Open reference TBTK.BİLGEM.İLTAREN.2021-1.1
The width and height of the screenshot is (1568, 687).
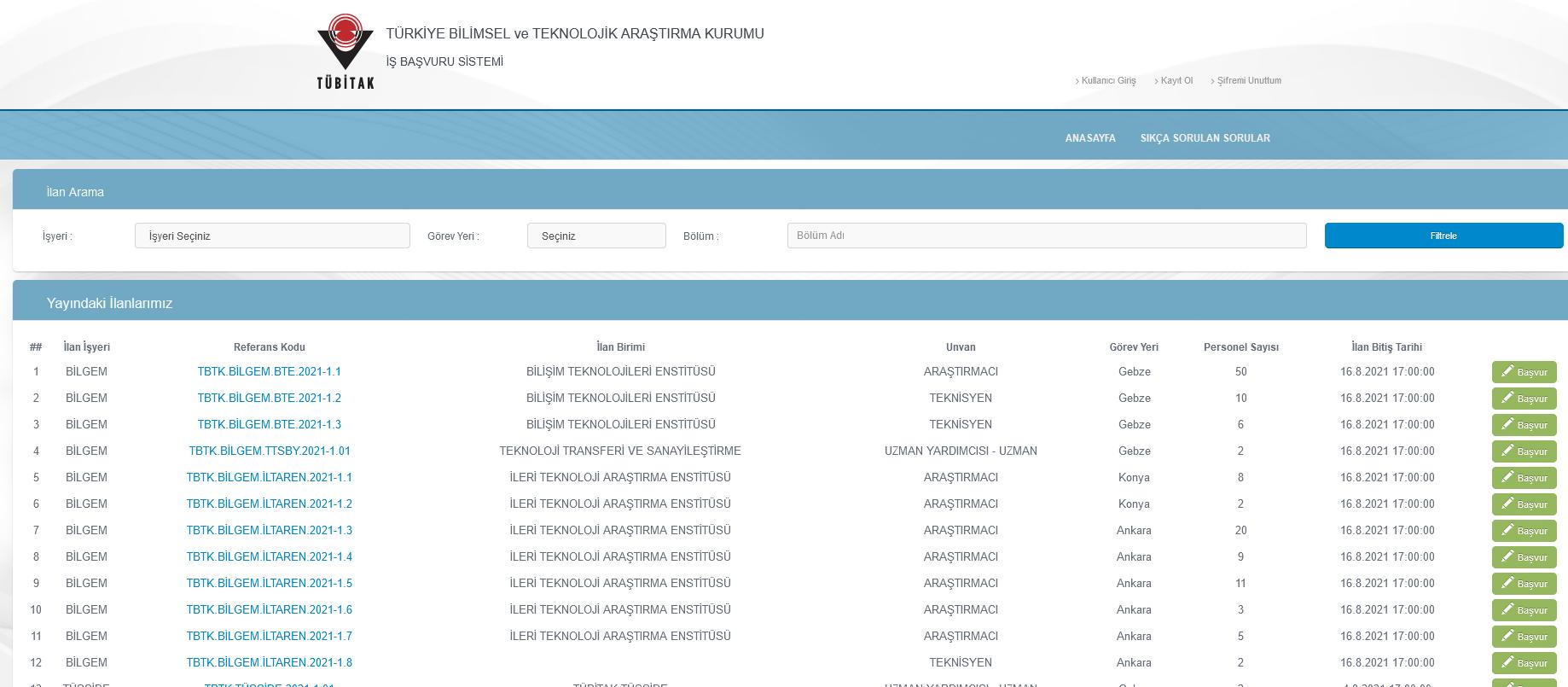[270, 477]
